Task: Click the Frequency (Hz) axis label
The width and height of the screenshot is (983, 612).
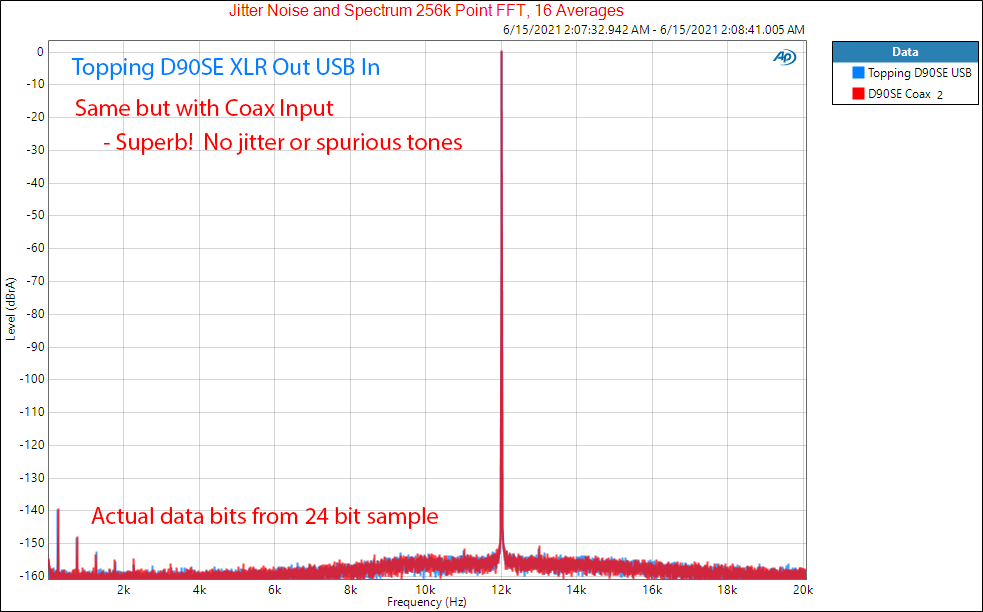Action: coord(426,603)
